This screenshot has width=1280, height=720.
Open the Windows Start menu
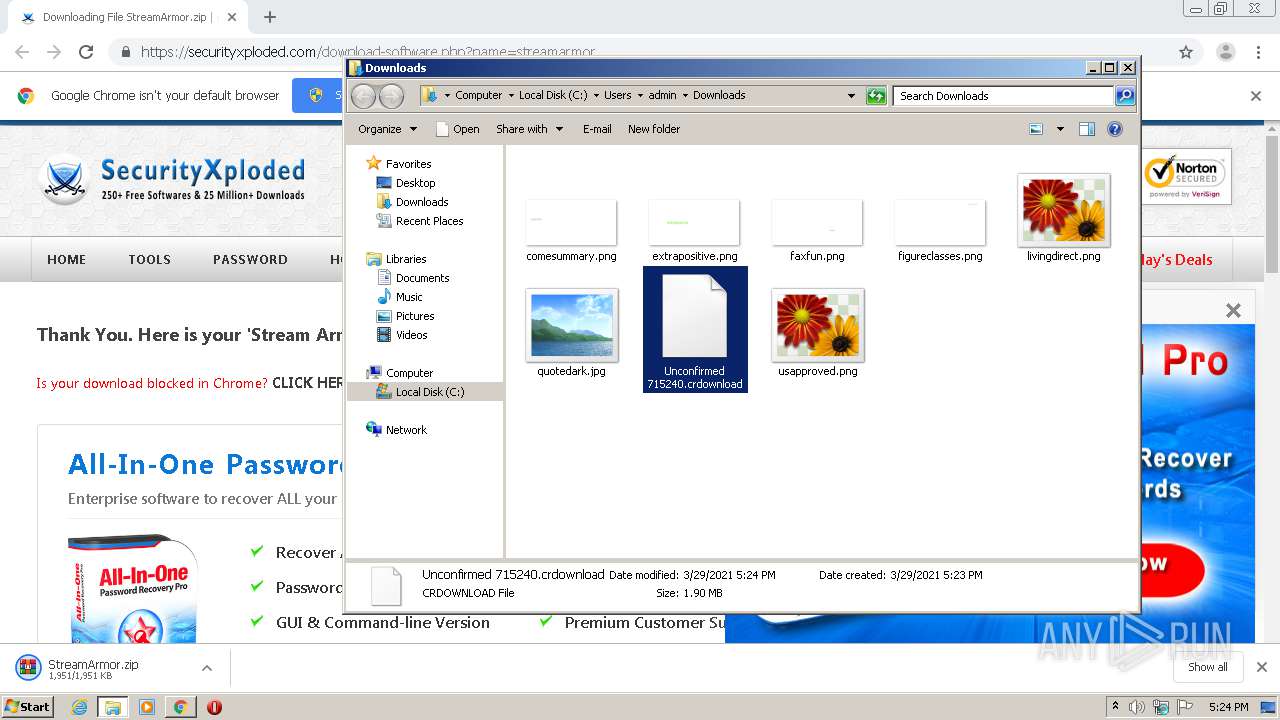click(28, 707)
